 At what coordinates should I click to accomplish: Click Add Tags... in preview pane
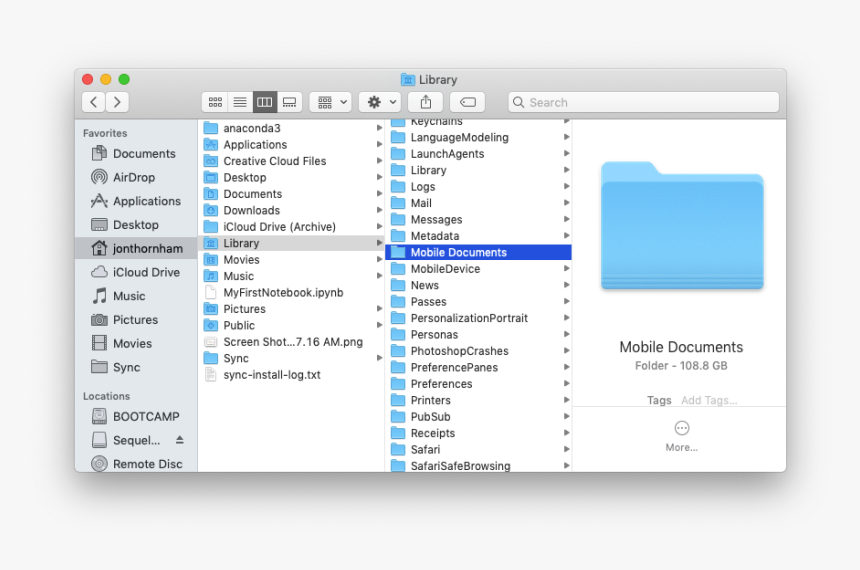709,400
